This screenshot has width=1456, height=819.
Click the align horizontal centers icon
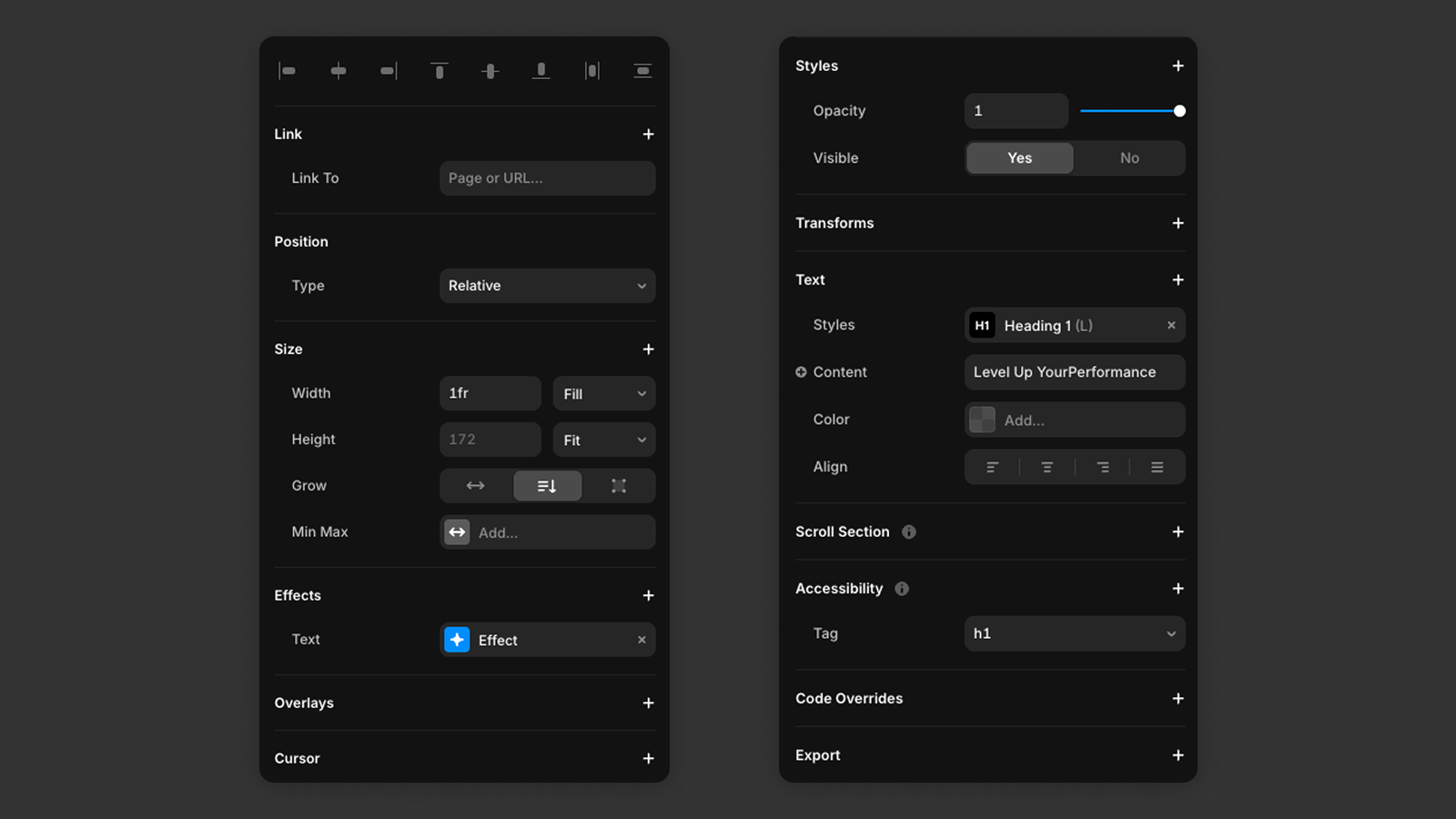coord(339,71)
